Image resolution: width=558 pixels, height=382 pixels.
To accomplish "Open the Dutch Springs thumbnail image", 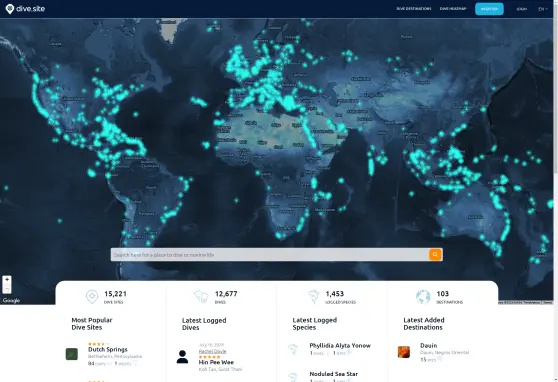I will click(x=72, y=354).
